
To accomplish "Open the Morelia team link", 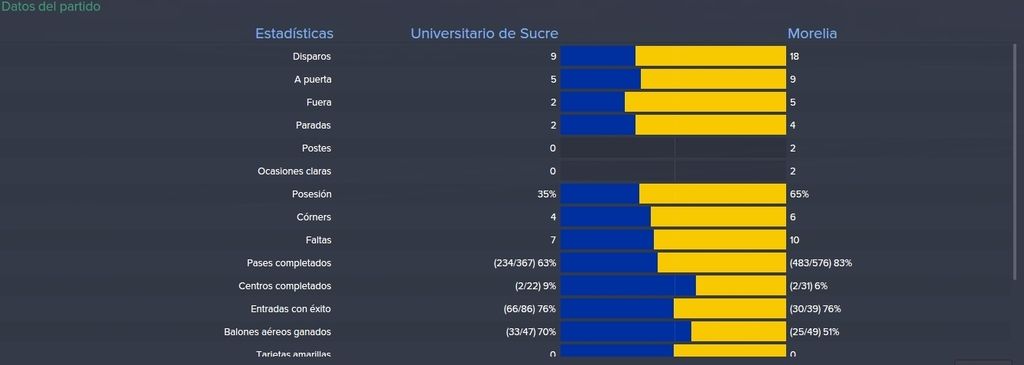I will pyautogui.click(x=812, y=33).
